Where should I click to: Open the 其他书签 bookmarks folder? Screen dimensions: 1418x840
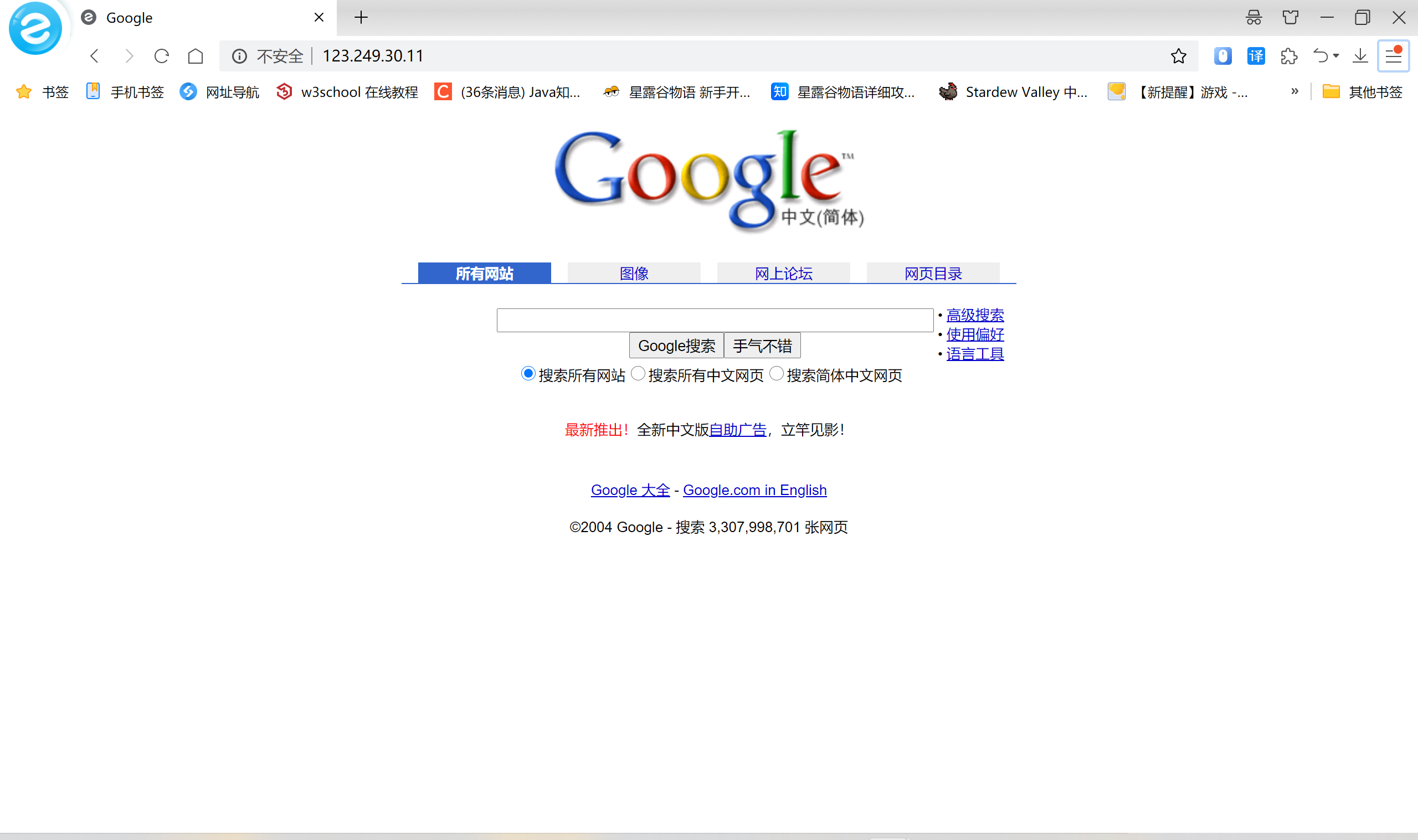pos(1362,92)
